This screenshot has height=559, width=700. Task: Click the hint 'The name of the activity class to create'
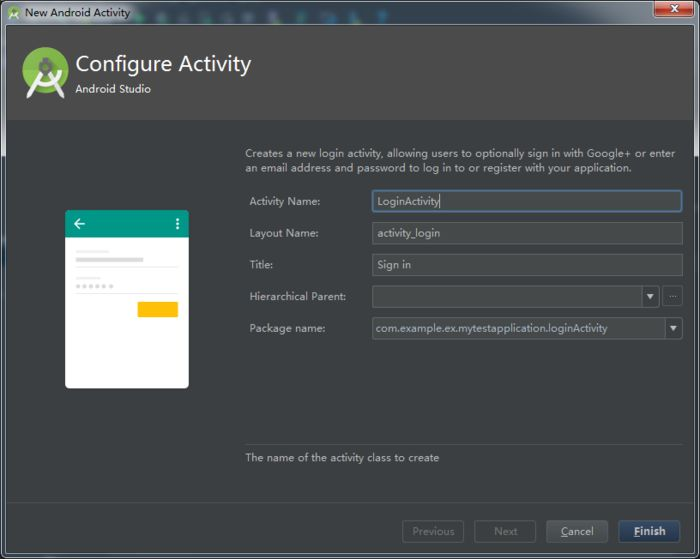342,458
